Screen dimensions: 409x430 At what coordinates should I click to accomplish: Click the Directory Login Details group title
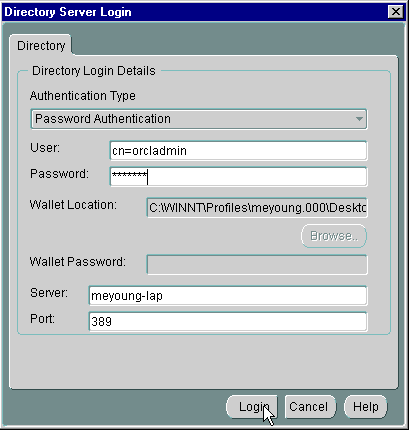[94, 71]
